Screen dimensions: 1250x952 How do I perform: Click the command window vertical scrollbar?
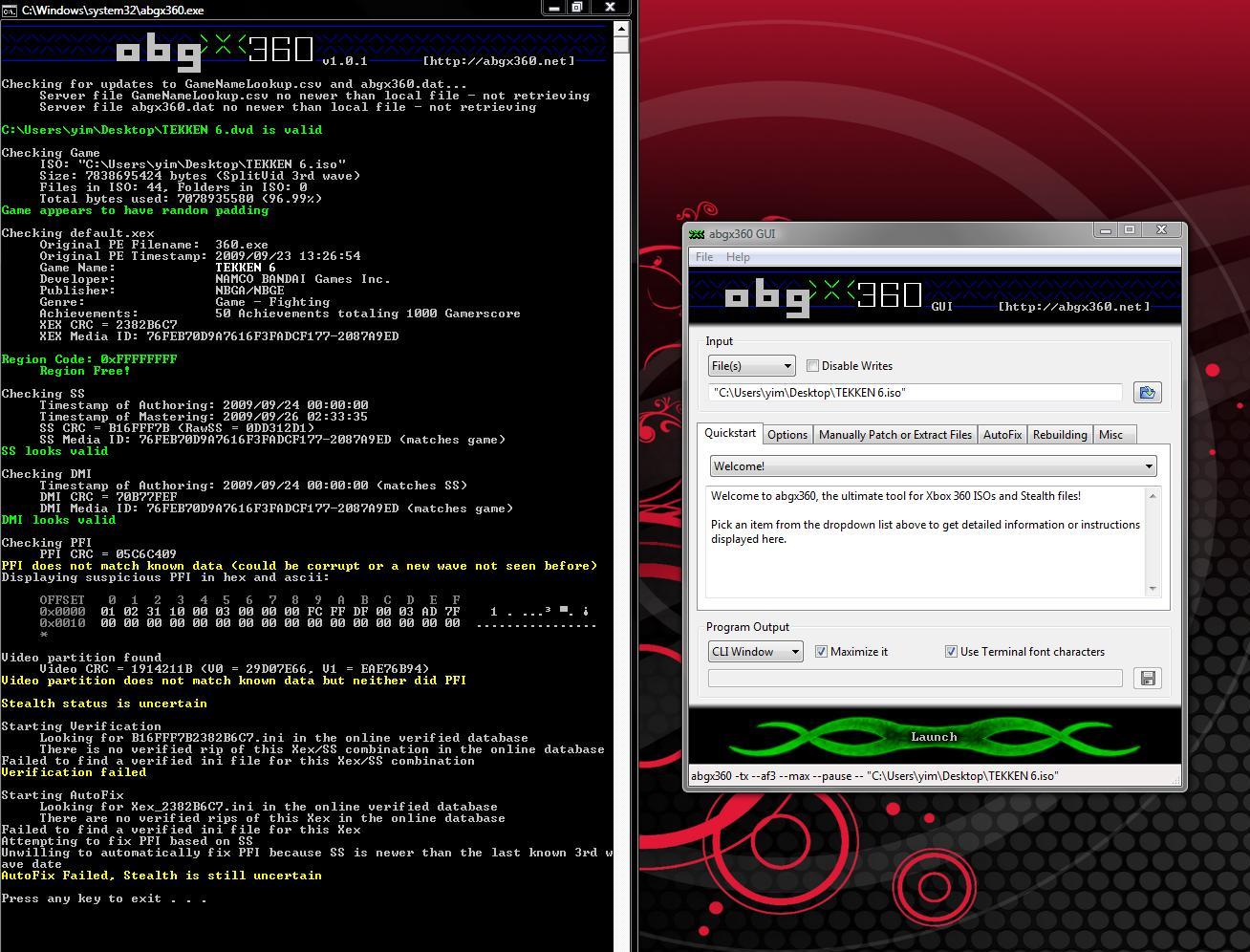tap(621, 478)
